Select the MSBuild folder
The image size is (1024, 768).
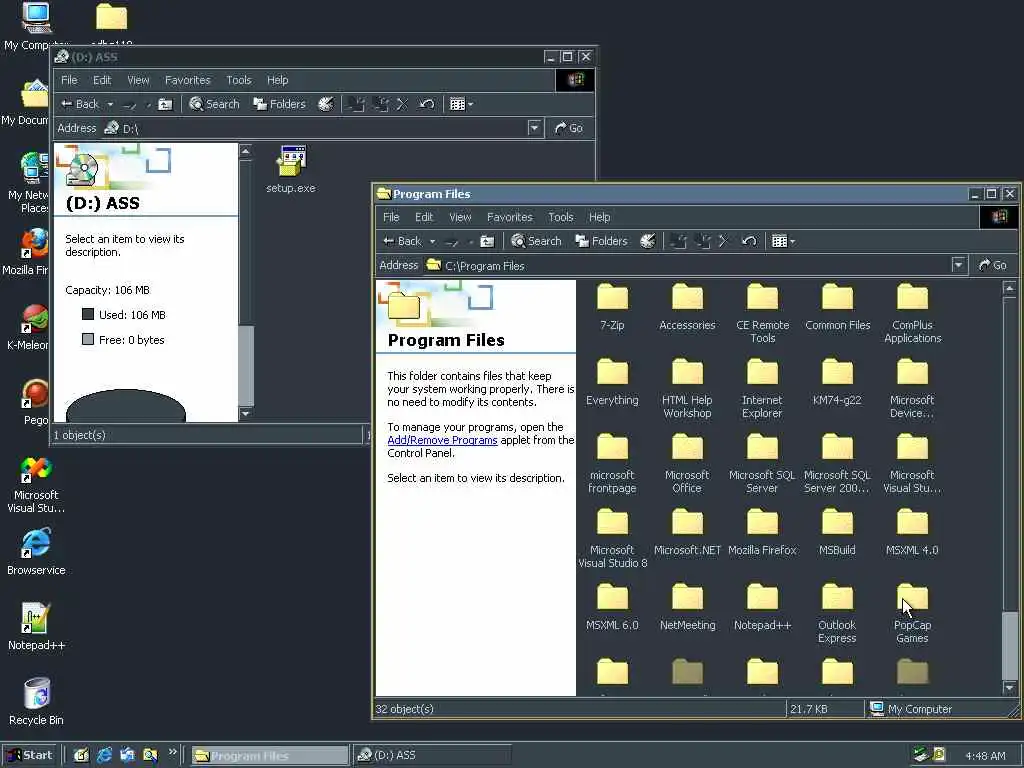(837, 533)
